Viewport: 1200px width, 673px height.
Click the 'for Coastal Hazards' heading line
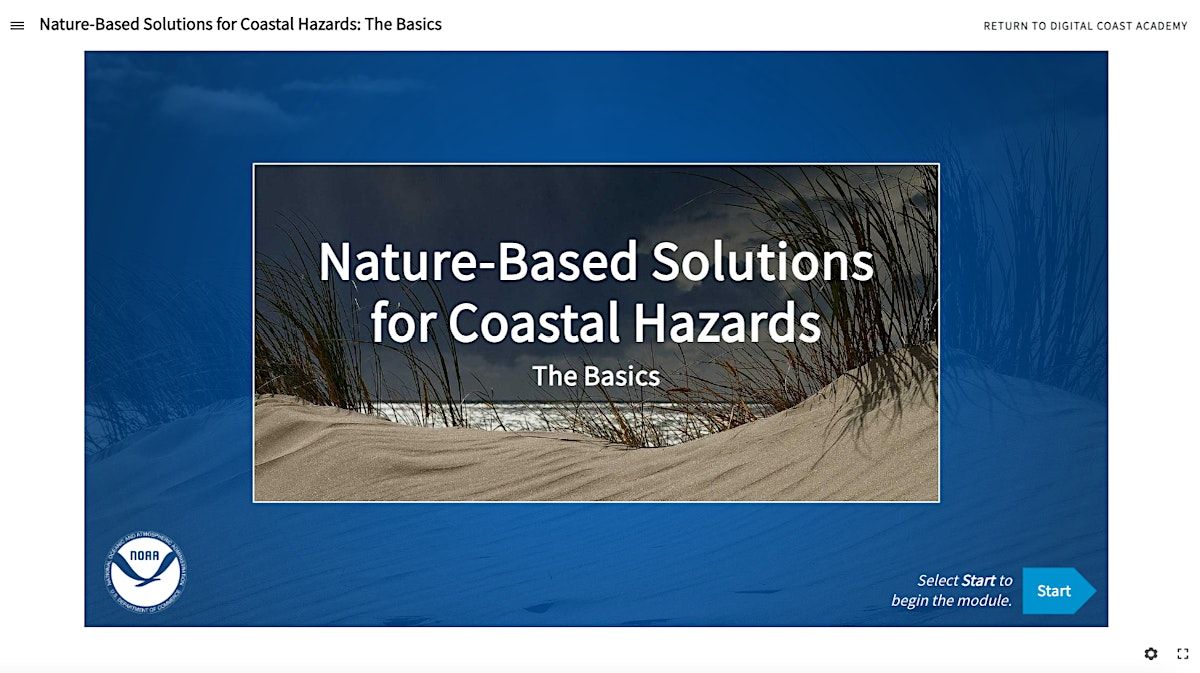point(596,322)
